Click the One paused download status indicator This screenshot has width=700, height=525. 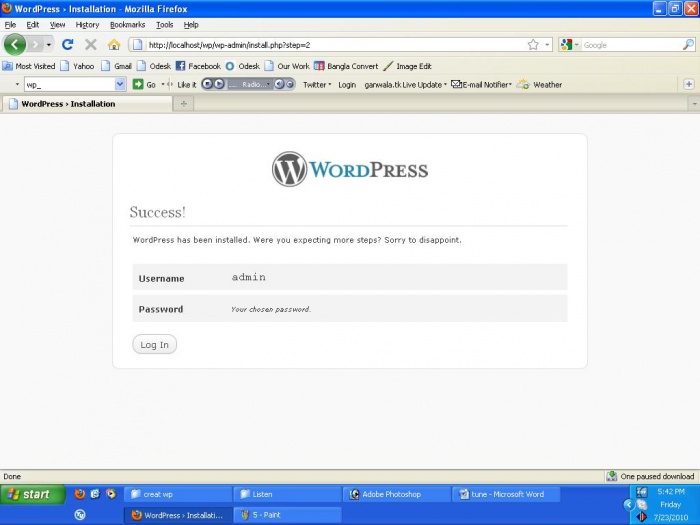(651, 476)
